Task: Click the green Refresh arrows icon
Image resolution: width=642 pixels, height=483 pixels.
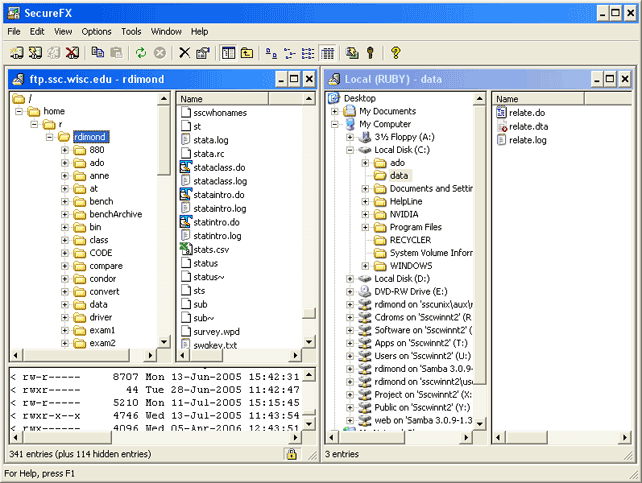Action: (x=141, y=53)
